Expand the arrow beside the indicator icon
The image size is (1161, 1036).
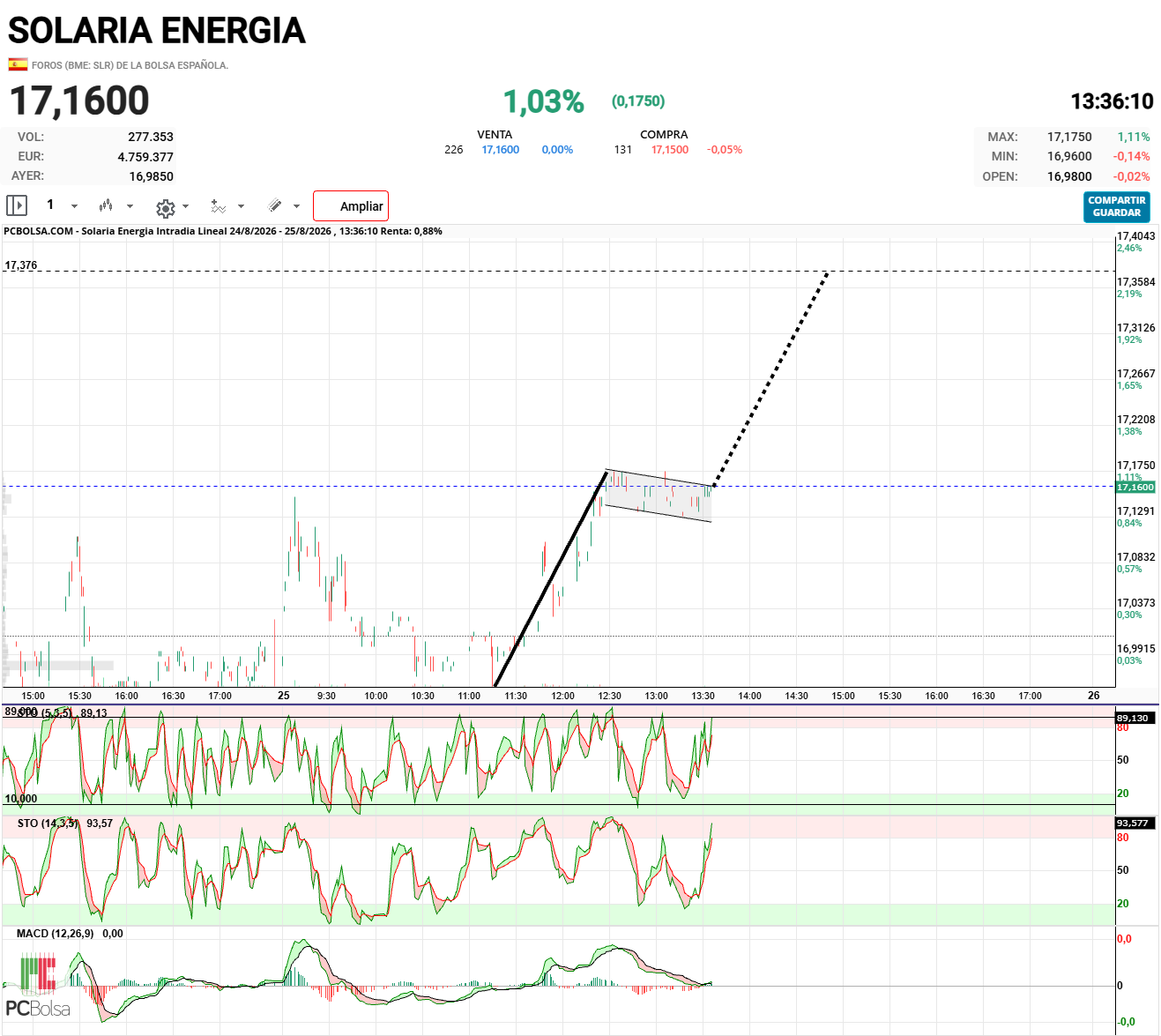click(x=241, y=206)
